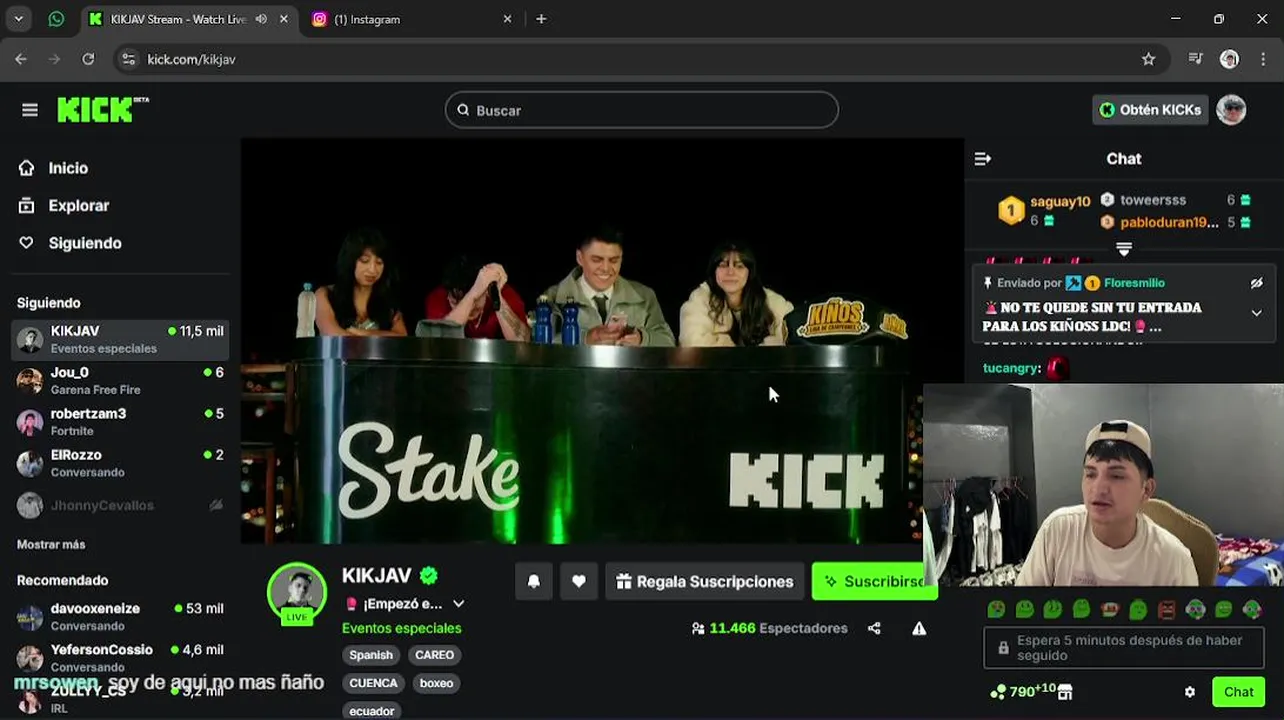Click the green Chat send button
1284x720 pixels.
point(1238,692)
